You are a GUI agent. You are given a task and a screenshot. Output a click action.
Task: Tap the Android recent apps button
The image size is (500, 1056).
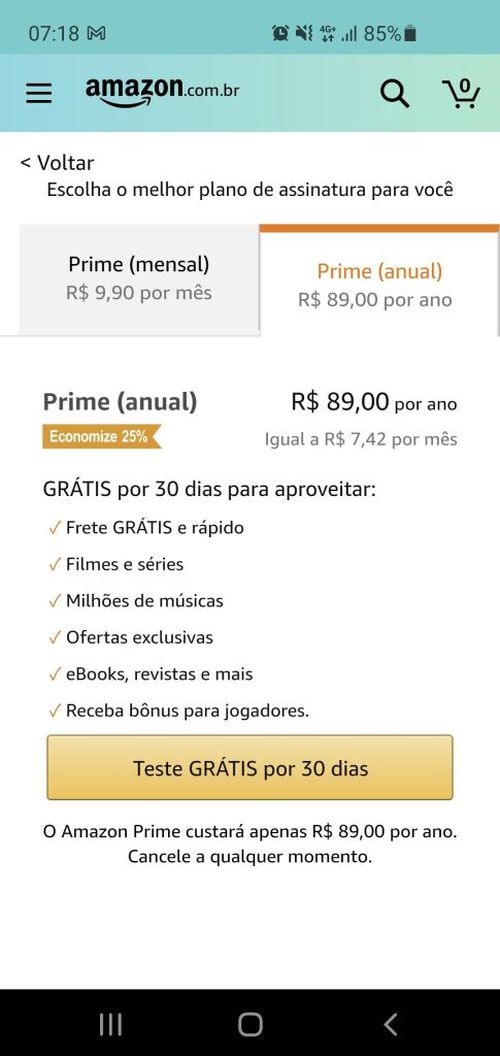coord(111,1024)
